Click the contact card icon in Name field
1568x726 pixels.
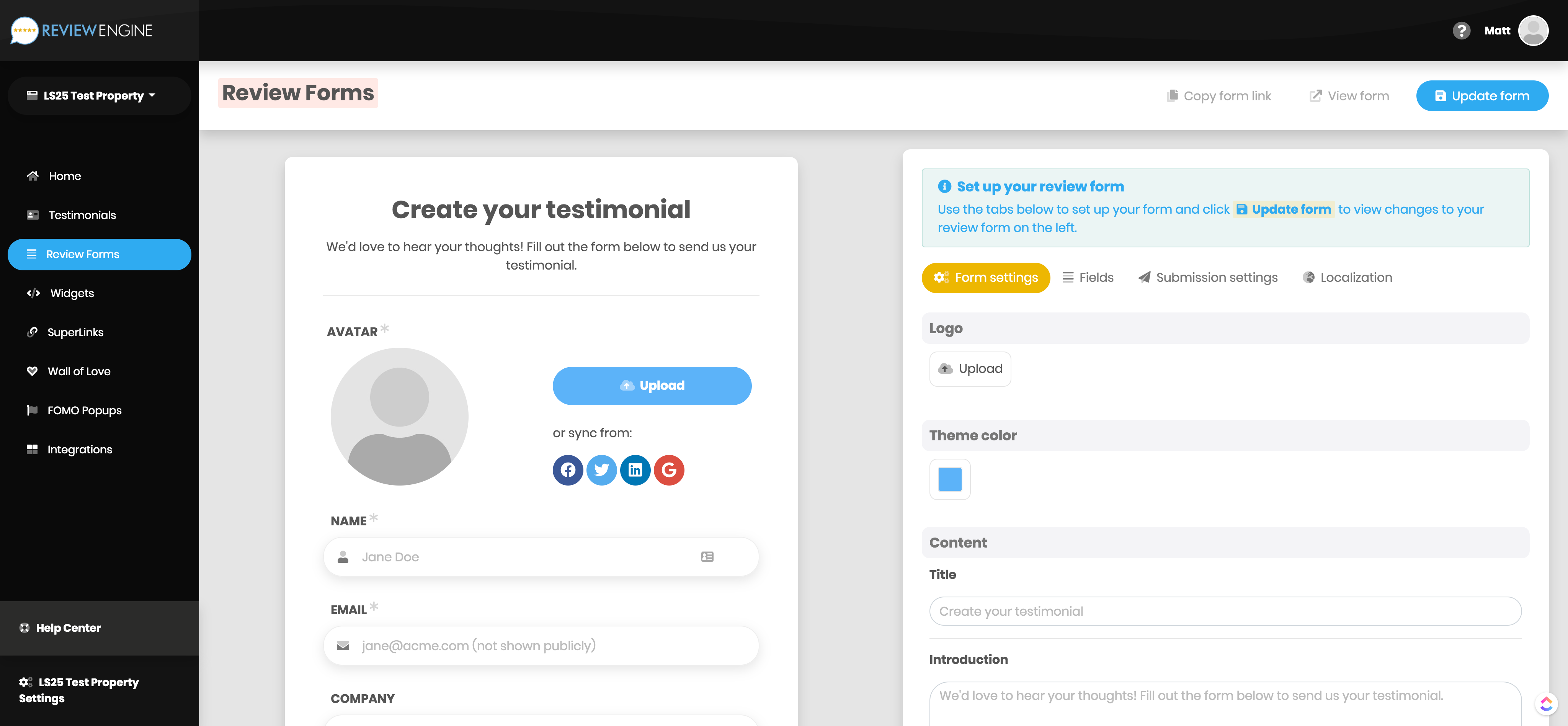click(707, 557)
